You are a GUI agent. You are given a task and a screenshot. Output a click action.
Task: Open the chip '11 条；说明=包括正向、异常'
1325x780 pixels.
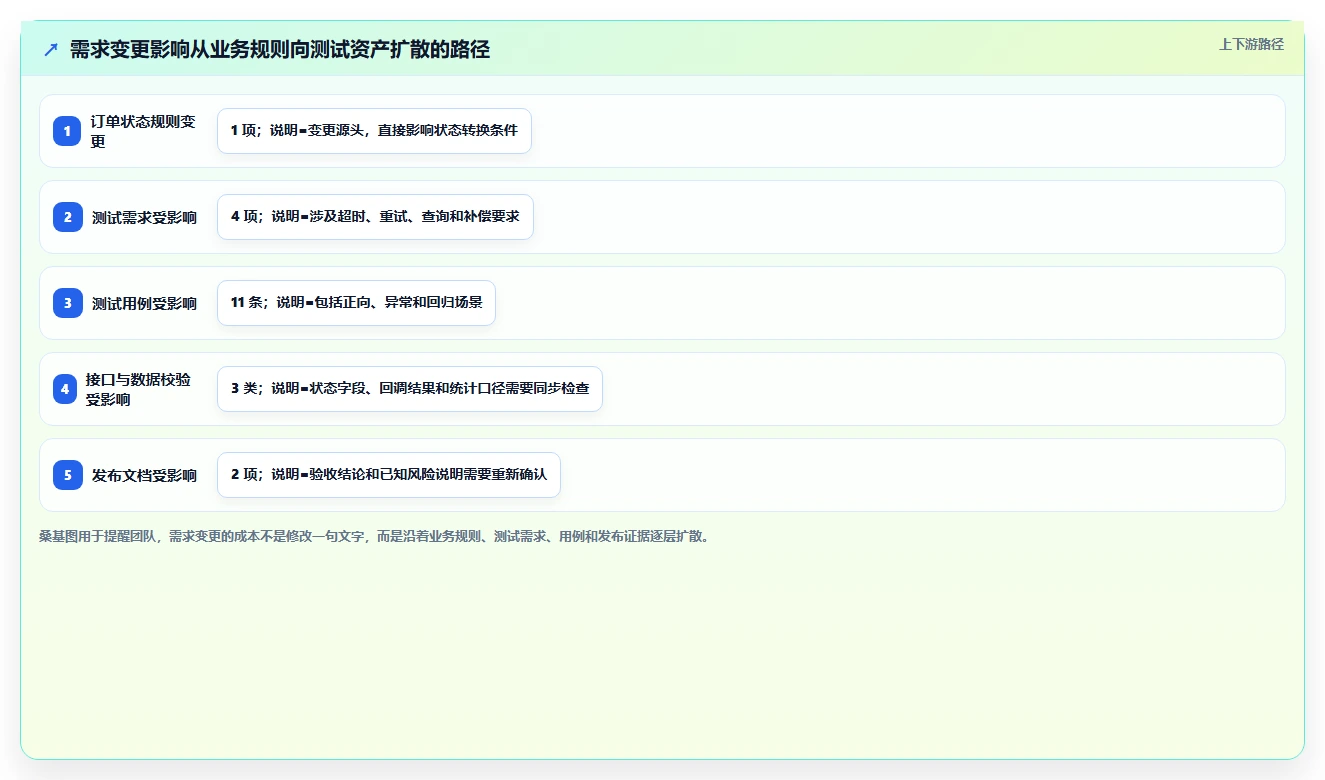356,303
